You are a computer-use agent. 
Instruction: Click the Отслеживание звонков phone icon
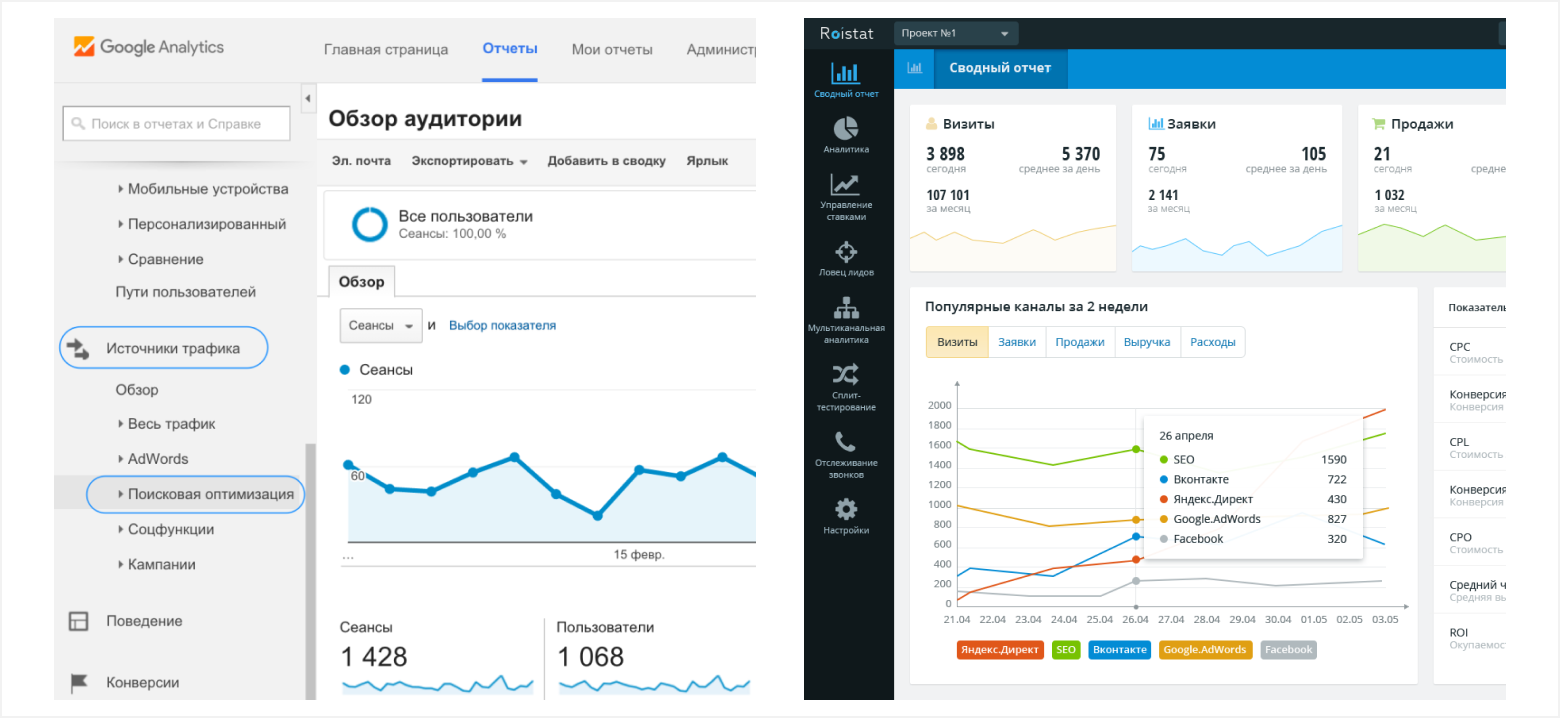point(846,442)
